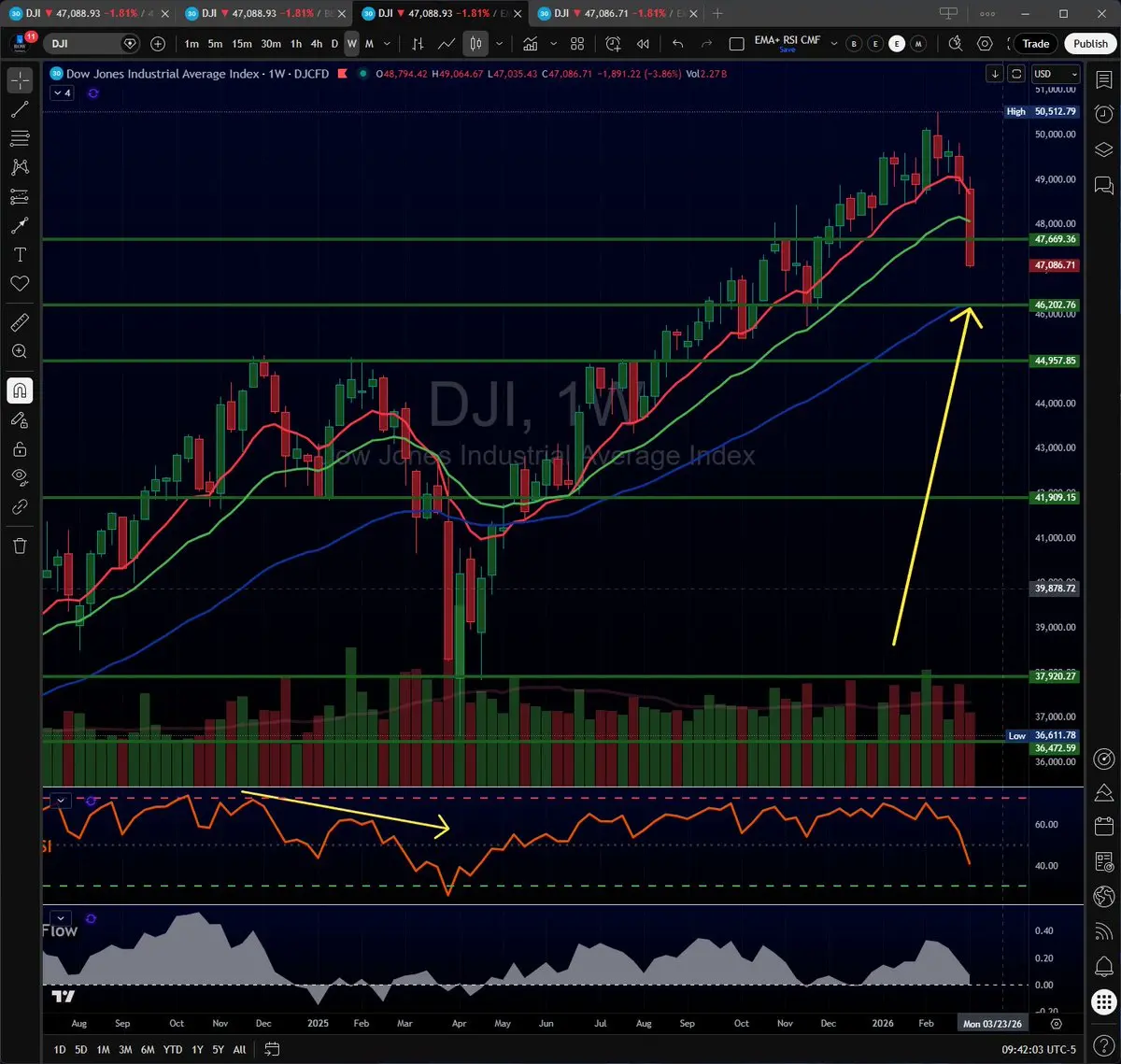Add compare symbol with plus icon
1121x1064 pixels.
157,44
